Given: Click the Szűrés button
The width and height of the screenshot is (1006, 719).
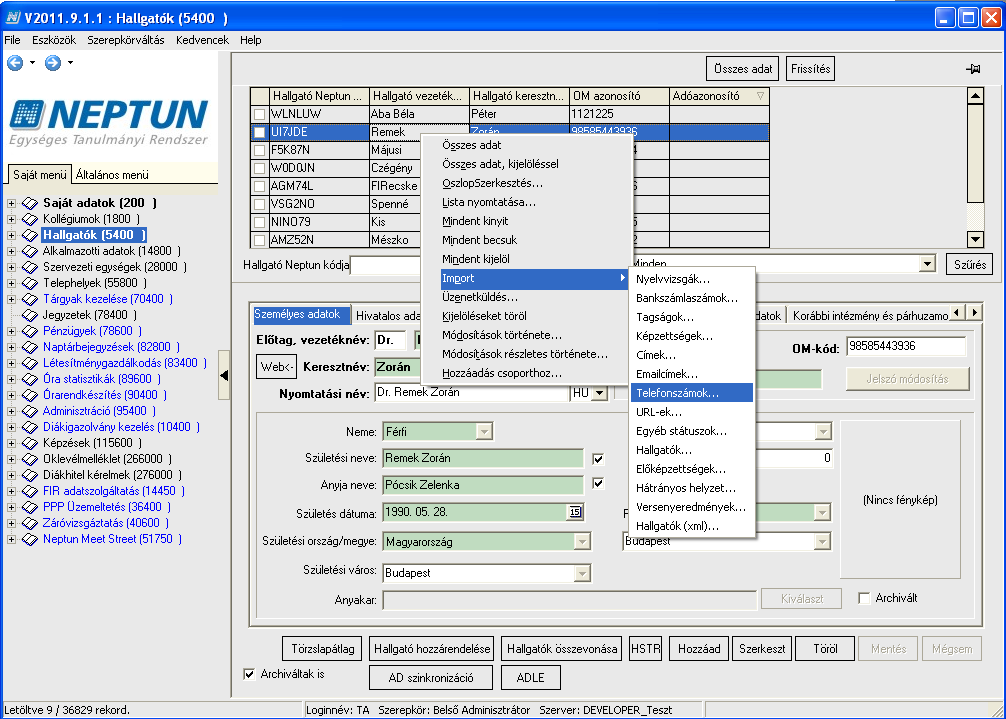Looking at the screenshot, I should [969, 264].
